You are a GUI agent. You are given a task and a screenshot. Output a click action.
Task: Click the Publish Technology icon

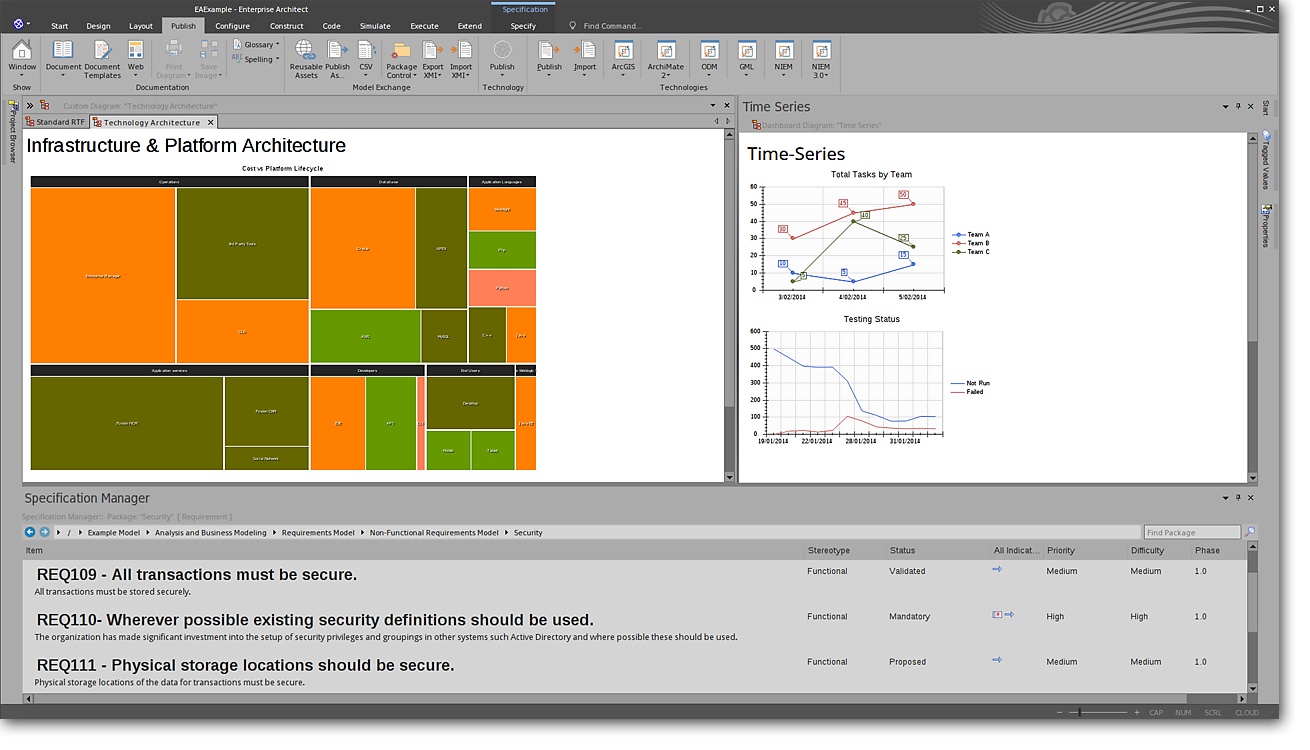click(502, 58)
